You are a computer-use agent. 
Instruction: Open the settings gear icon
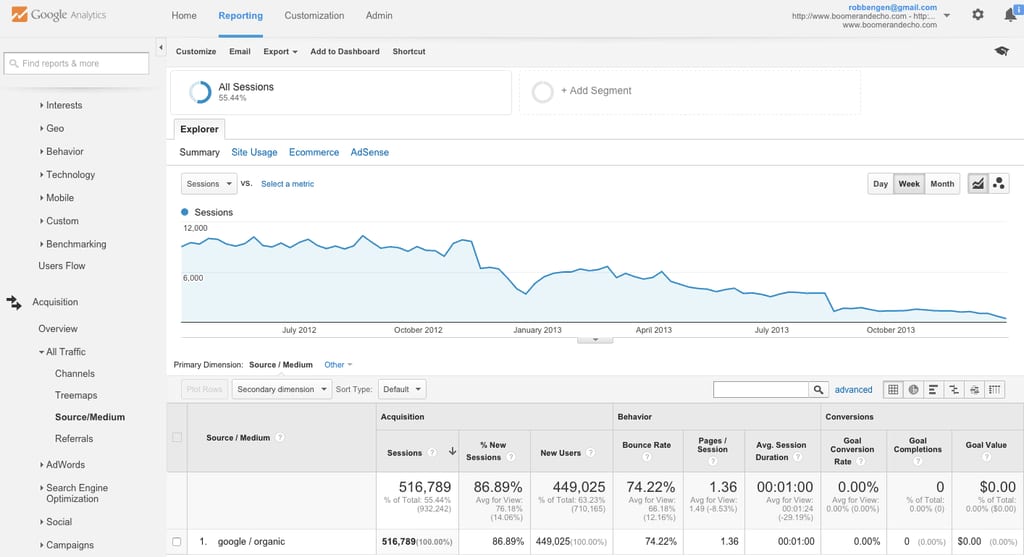pos(978,14)
